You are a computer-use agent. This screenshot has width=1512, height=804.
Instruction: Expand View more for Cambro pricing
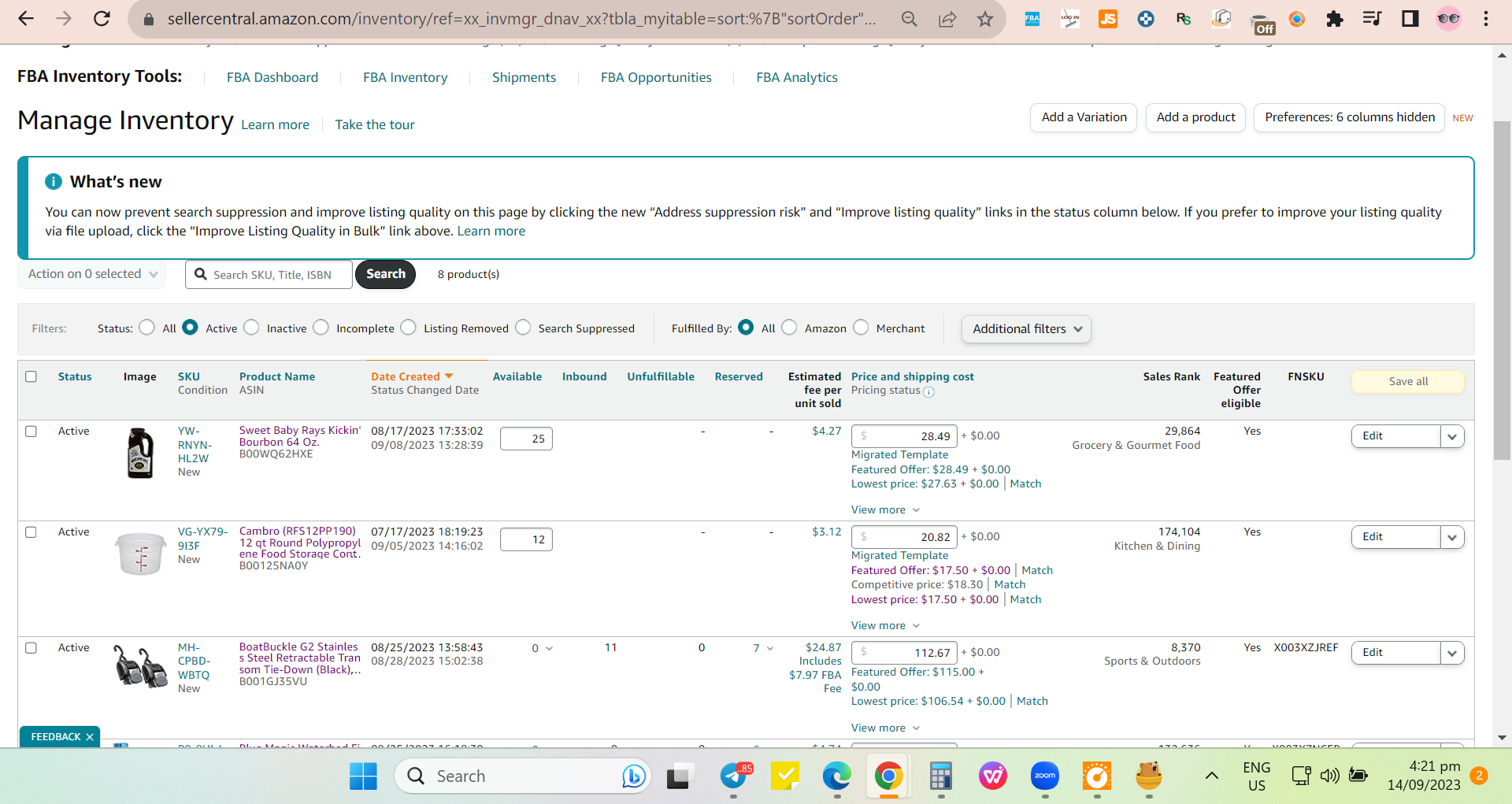point(885,626)
